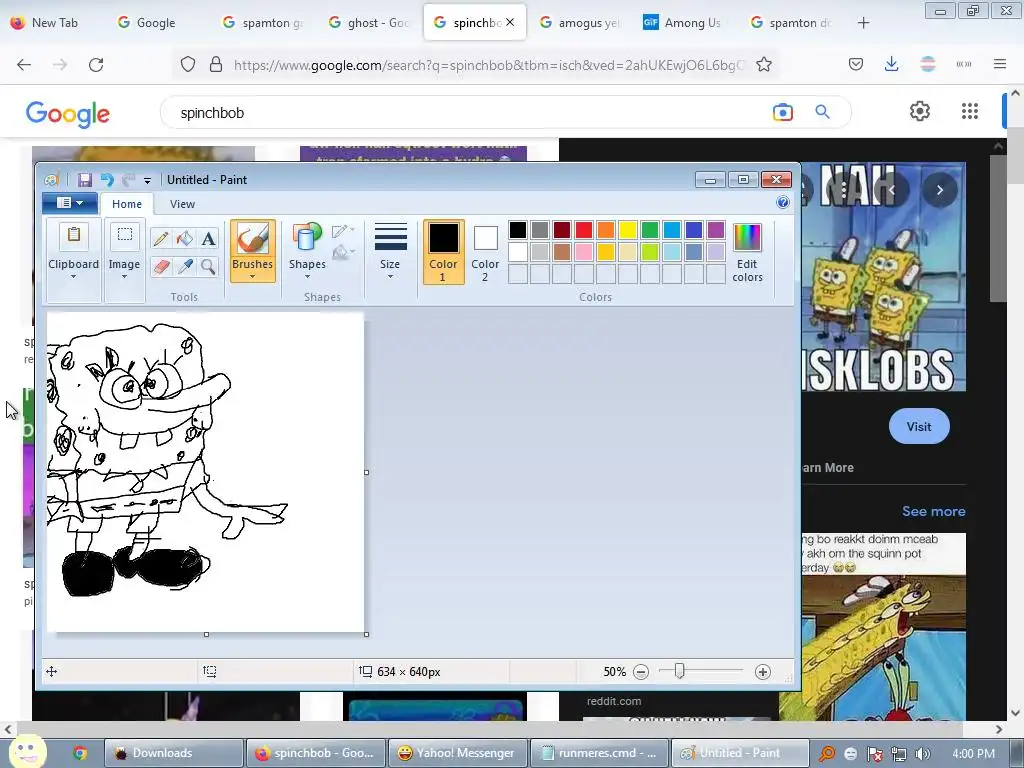
Task: Pick the red color swatch
Action: [x=584, y=230]
